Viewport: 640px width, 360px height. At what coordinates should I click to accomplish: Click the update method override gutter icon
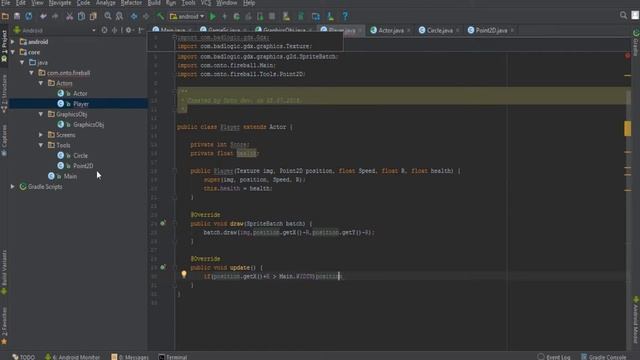(x=163, y=267)
